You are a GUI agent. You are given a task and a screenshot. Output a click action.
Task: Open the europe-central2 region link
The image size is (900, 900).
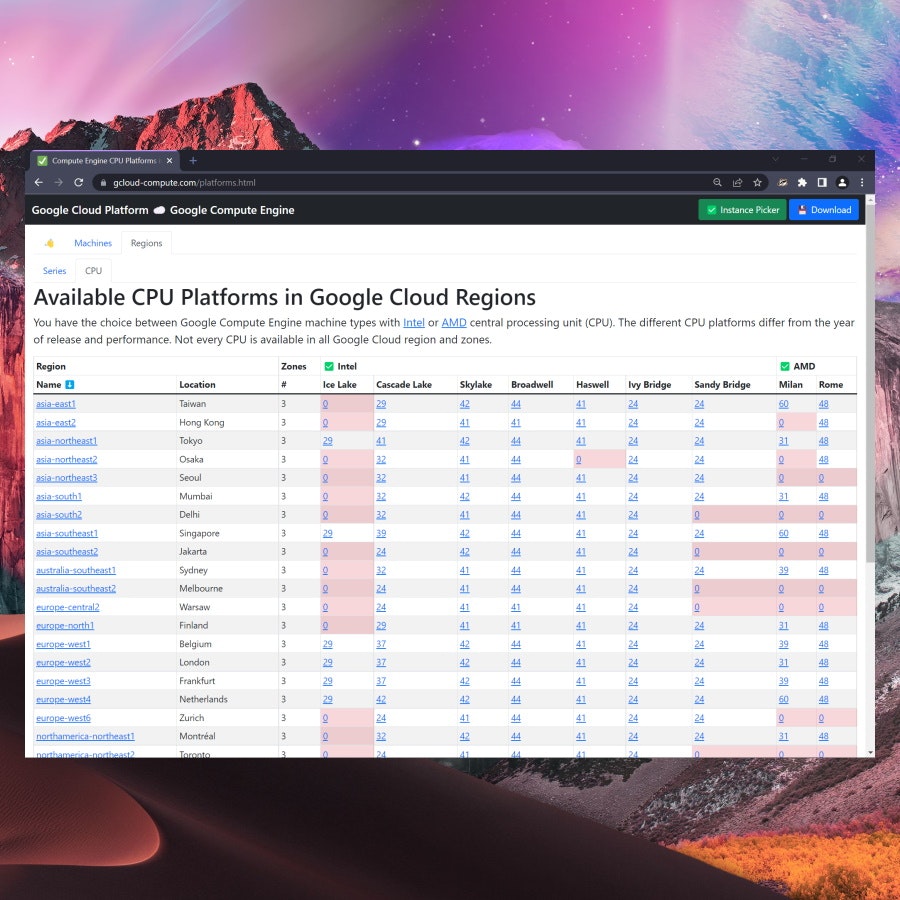(68, 607)
